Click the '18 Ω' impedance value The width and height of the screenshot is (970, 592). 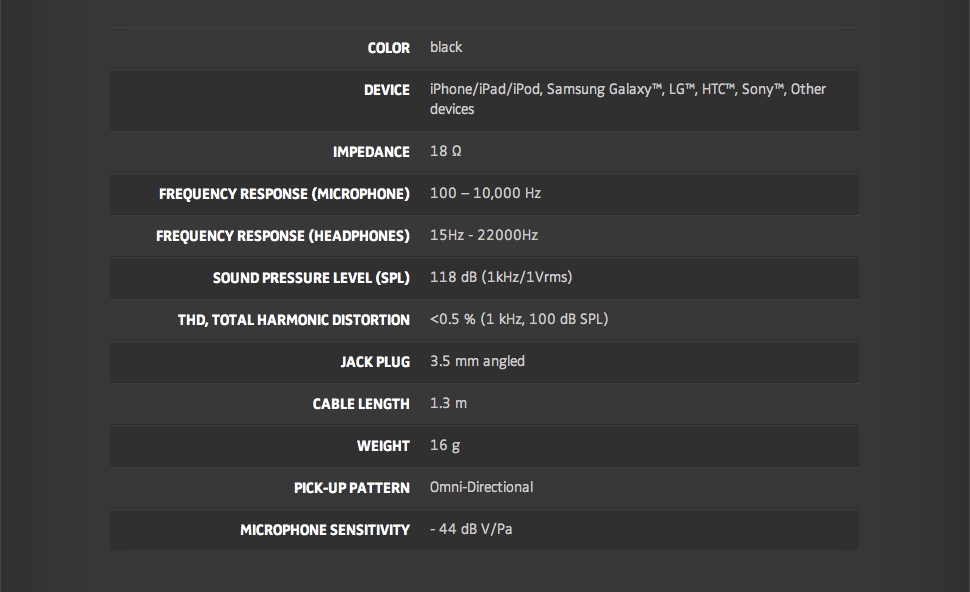pyautogui.click(x=445, y=151)
